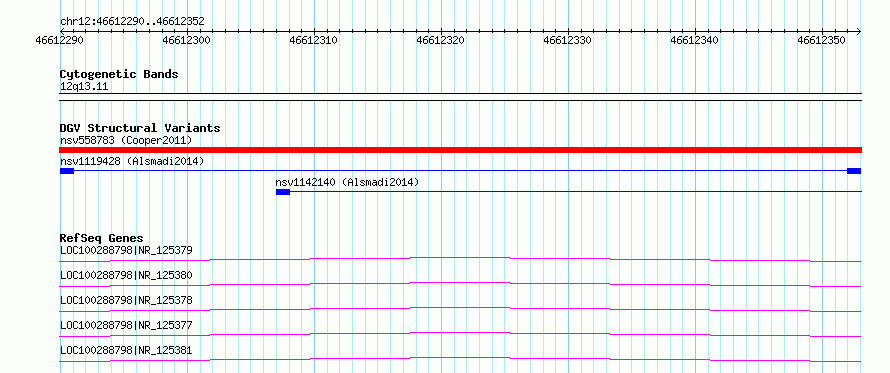
Task: Click ruler position 46612300
Action: click(186, 40)
